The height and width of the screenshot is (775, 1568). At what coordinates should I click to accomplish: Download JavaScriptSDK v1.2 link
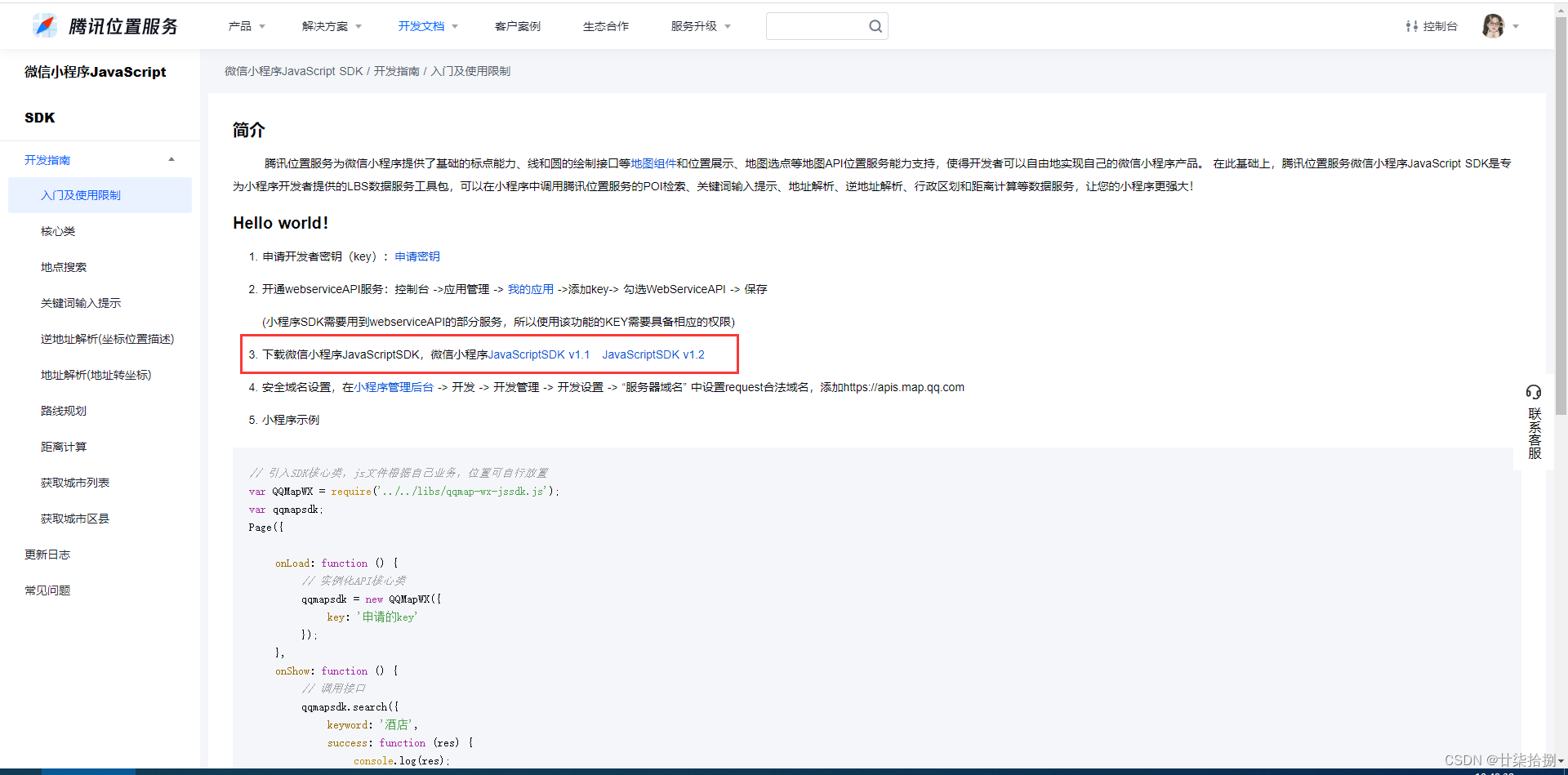[653, 354]
